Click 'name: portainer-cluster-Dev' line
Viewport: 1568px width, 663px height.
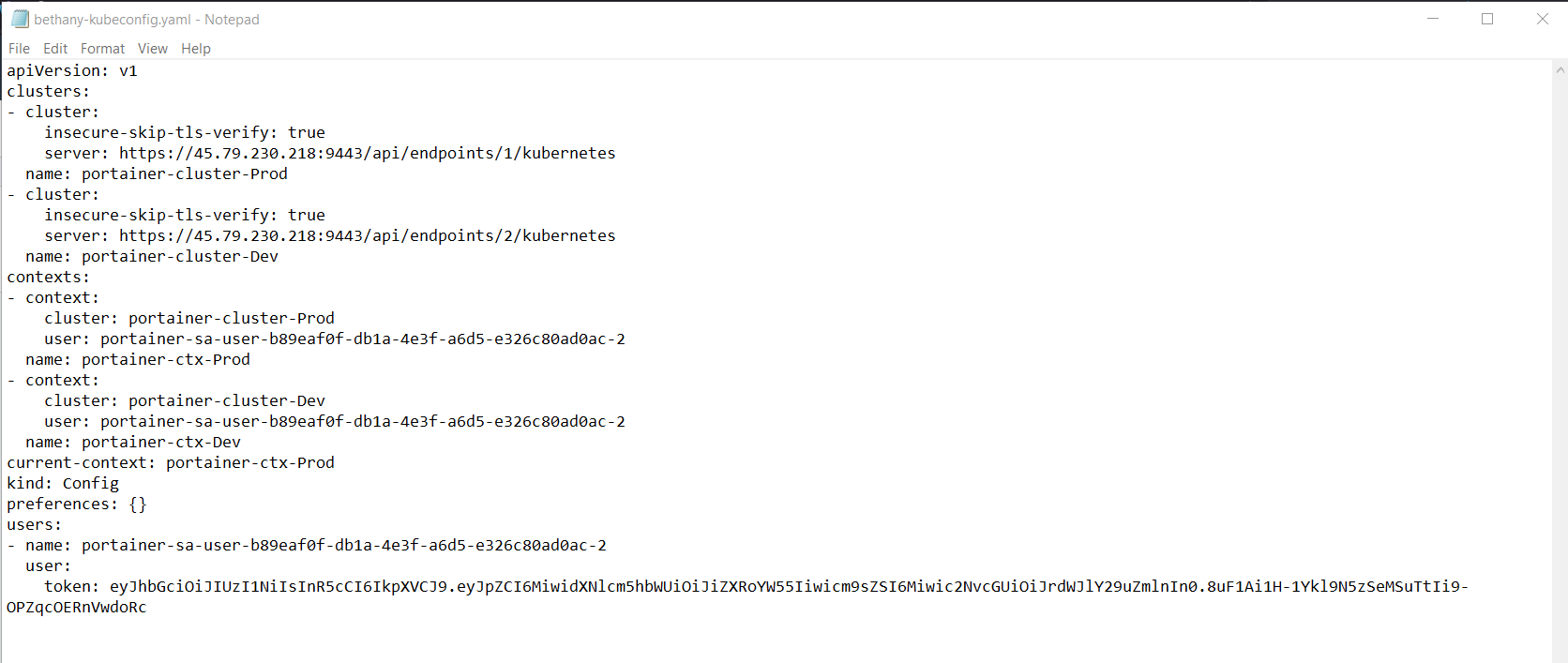click(152, 257)
